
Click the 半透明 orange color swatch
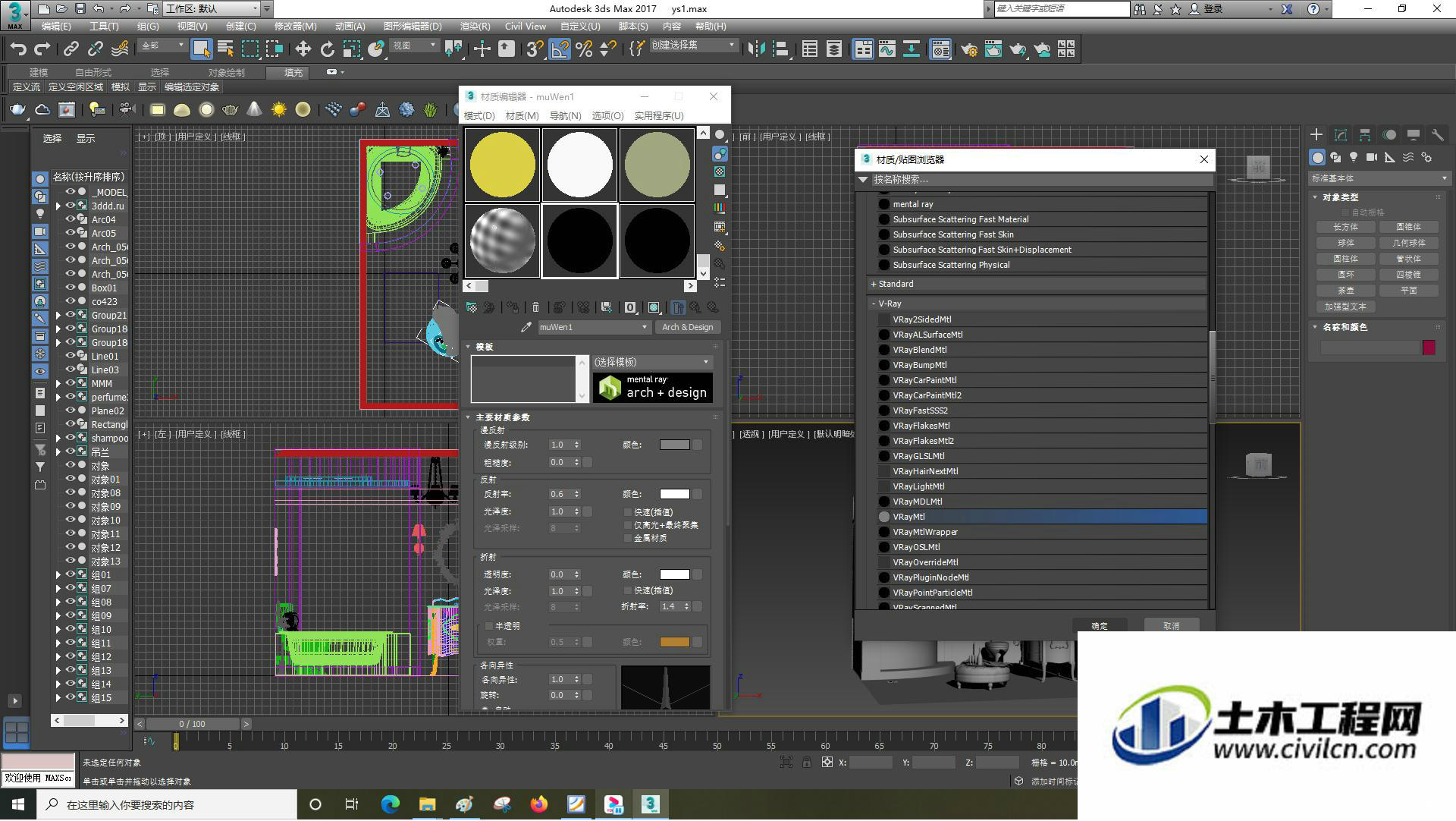(x=674, y=642)
